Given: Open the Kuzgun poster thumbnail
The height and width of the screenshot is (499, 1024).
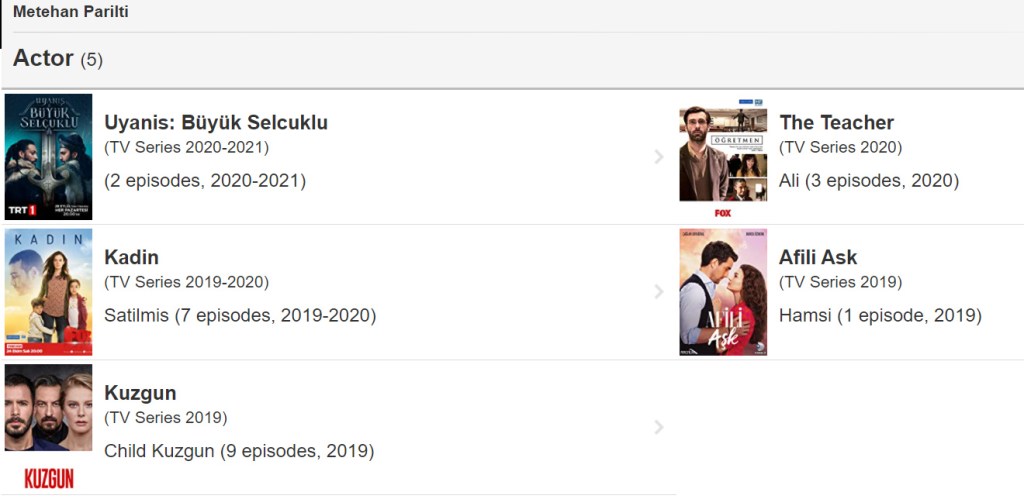Looking at the screenshot, I should [x=48, y=427].
